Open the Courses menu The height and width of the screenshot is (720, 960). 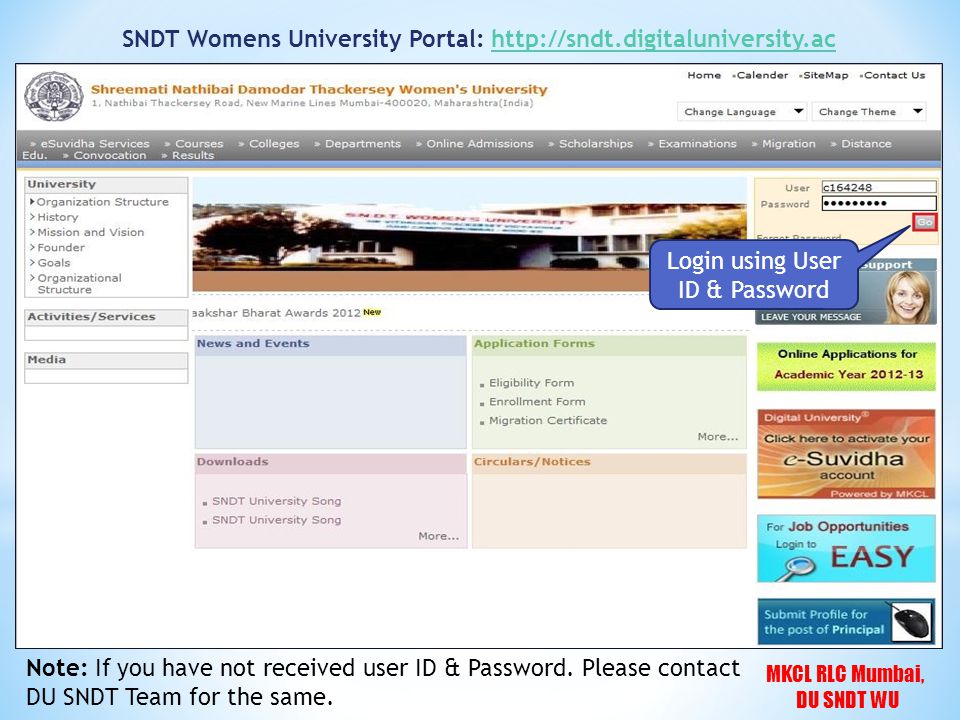[199, 143]
